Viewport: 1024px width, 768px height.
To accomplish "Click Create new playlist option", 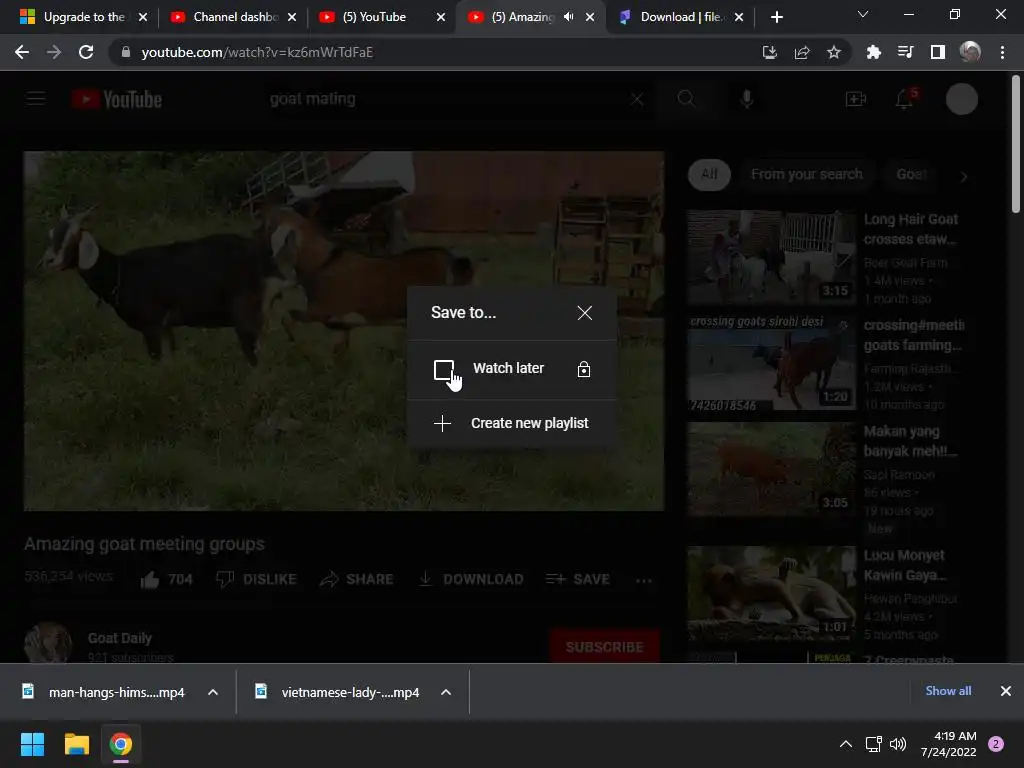I will [x=511, y=423].
